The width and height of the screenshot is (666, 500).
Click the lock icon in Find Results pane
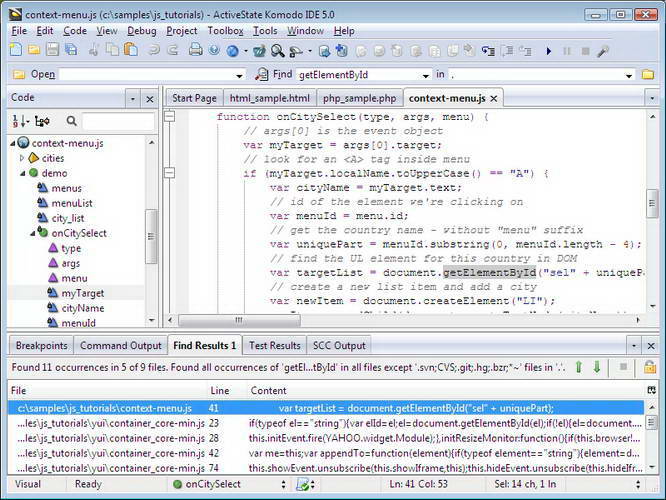tap(650, 367)
